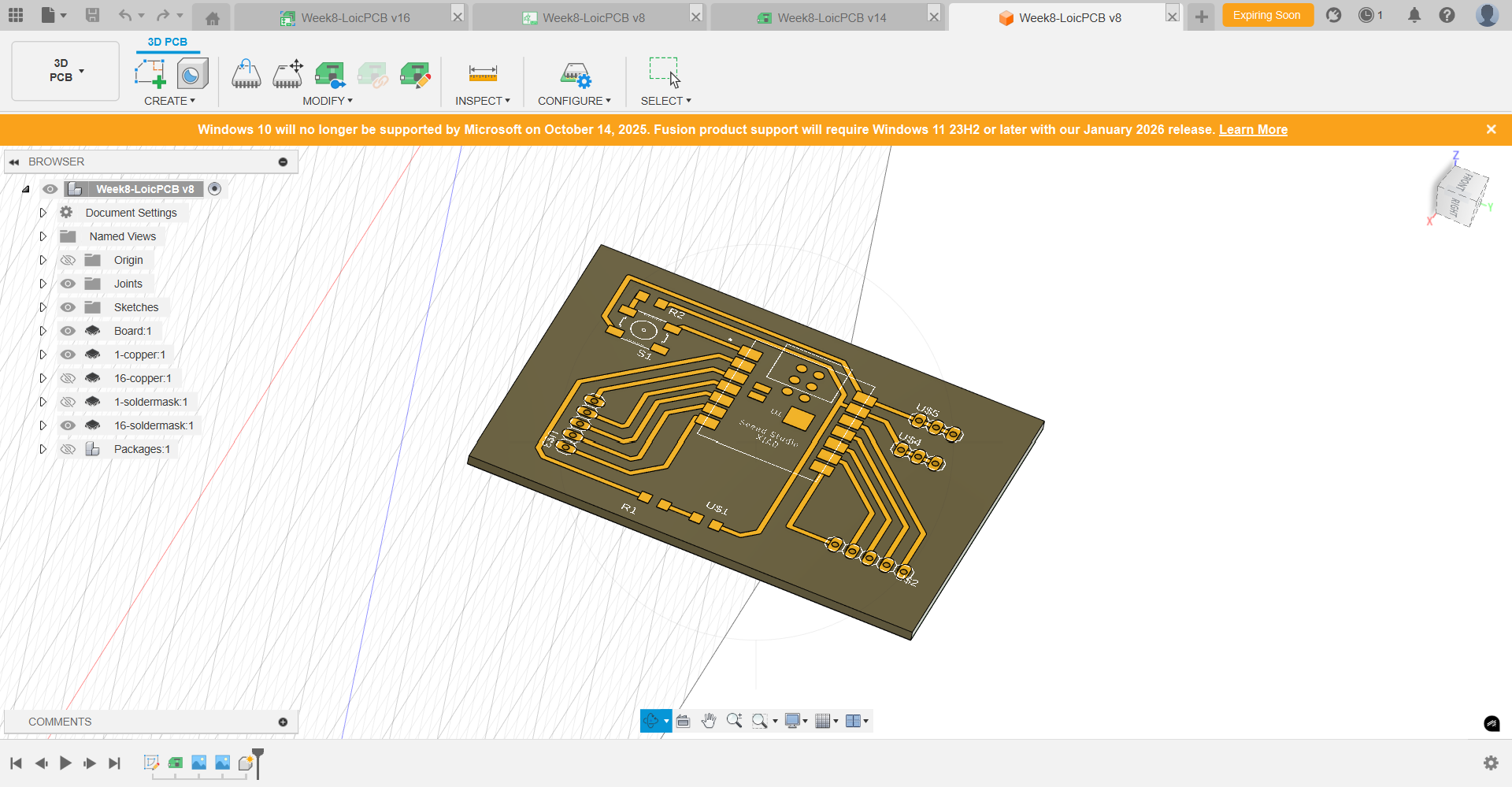Image resolution: width=1512 pixels, height=787 pixels.
Task: Hide the Board:1 component
Action: [69, 331]
